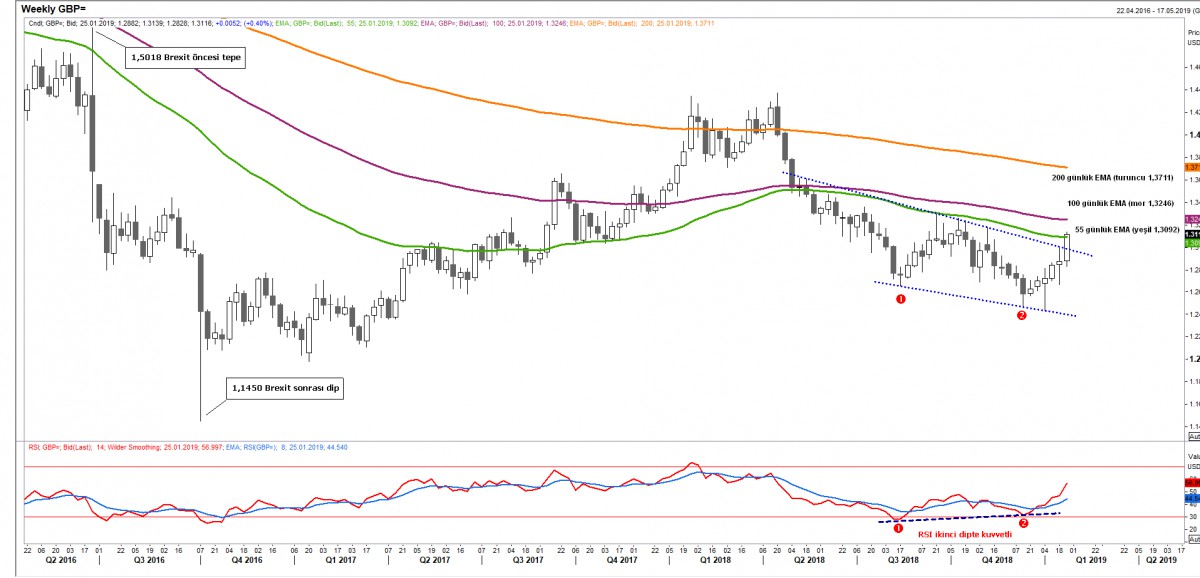Viewport: 1200px width, 578px height.
Task: Click the black last price tag on the axis
Action: [x=1193, y=235]
